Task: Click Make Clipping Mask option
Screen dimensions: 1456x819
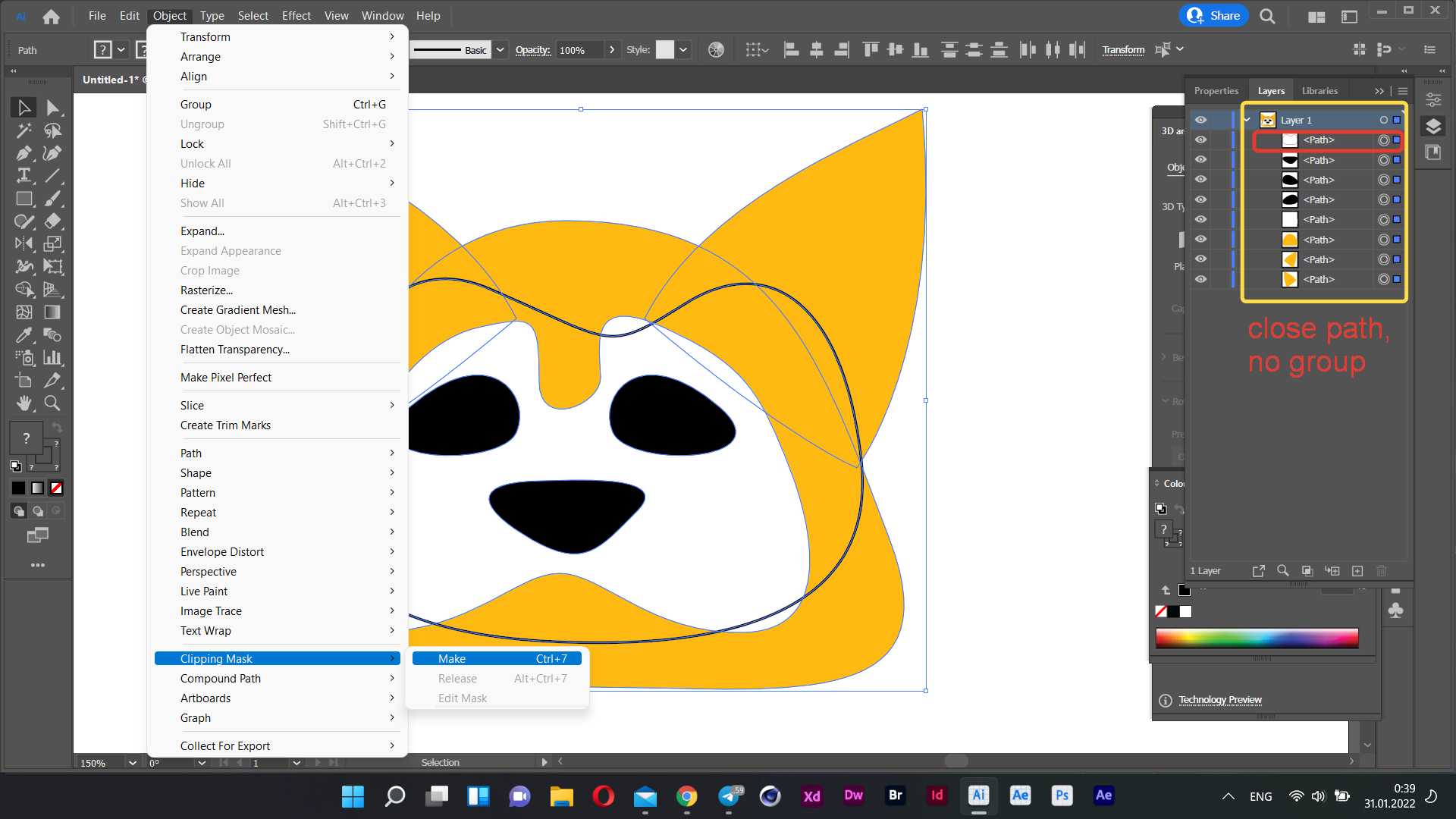Action: [x=451, y=658]
